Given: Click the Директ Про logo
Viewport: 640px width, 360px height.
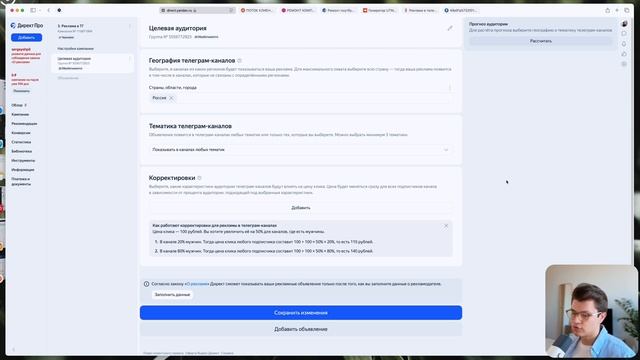Looking at the screenshot, I should pyautogui.click(x=27, y=25).
